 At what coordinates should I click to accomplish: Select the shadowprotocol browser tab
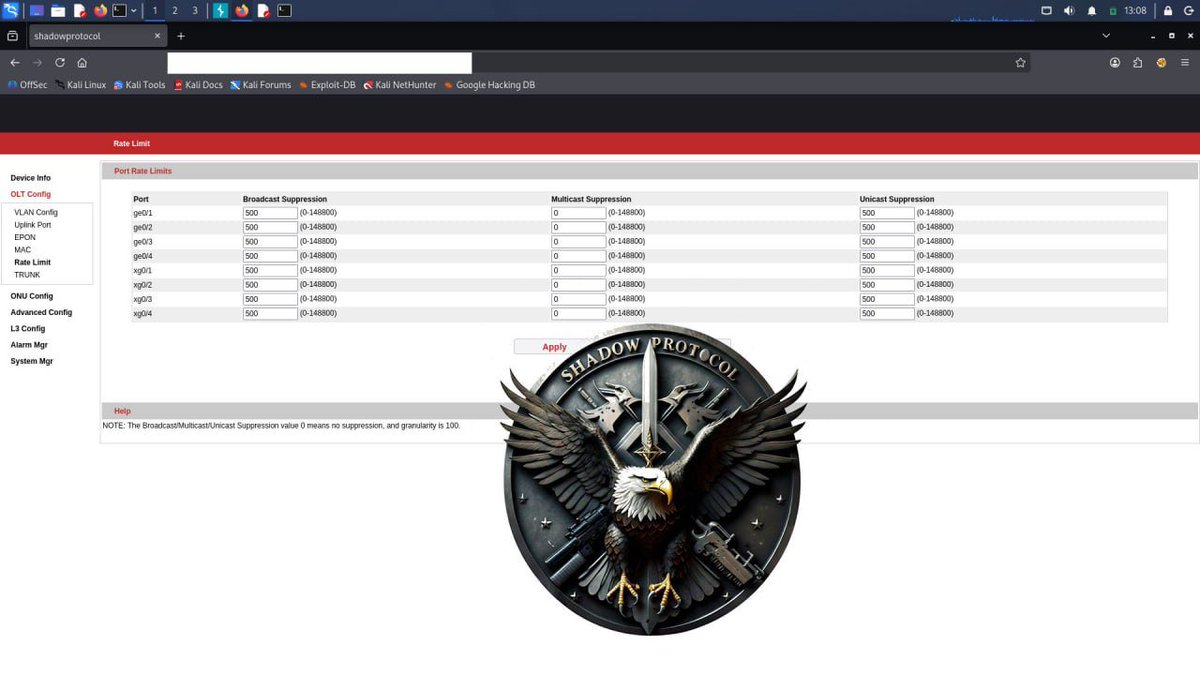97,36
